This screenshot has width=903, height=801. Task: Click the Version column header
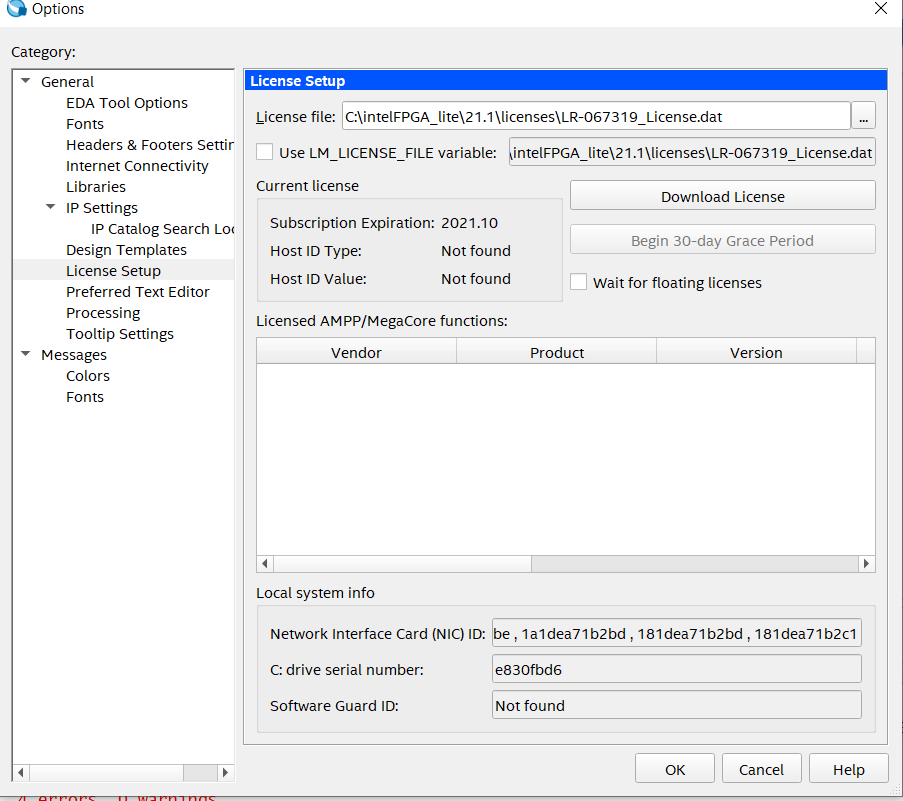(x=756, y=352)
